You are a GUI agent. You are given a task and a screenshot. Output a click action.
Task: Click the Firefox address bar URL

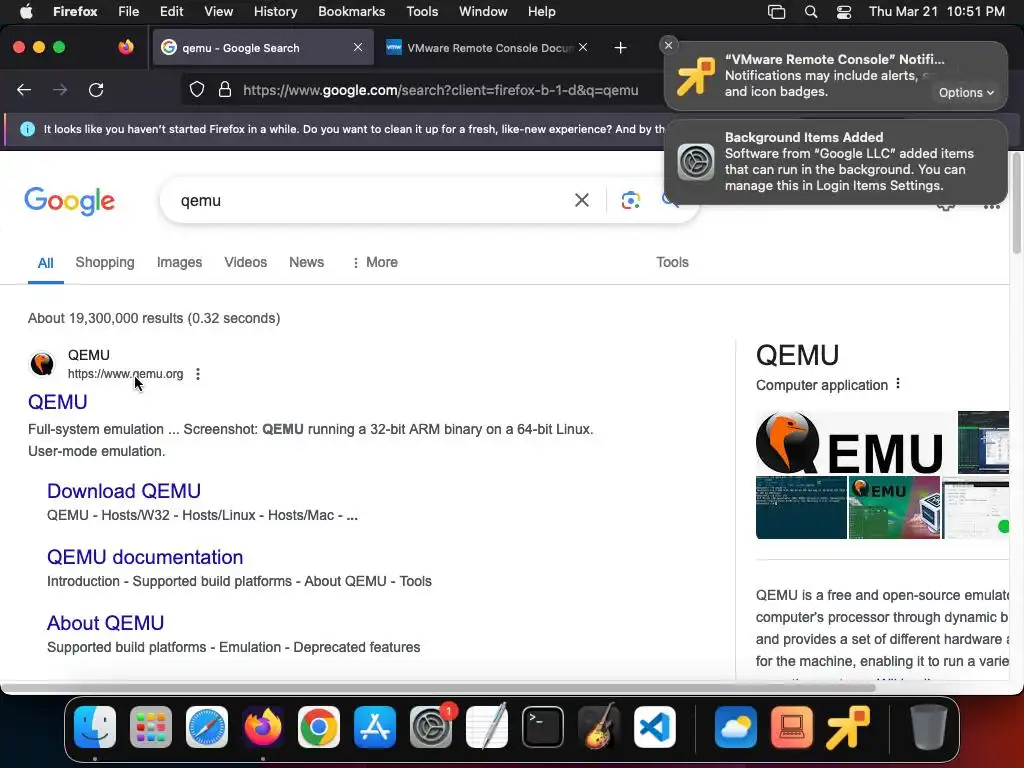click(x=440, y=90)
